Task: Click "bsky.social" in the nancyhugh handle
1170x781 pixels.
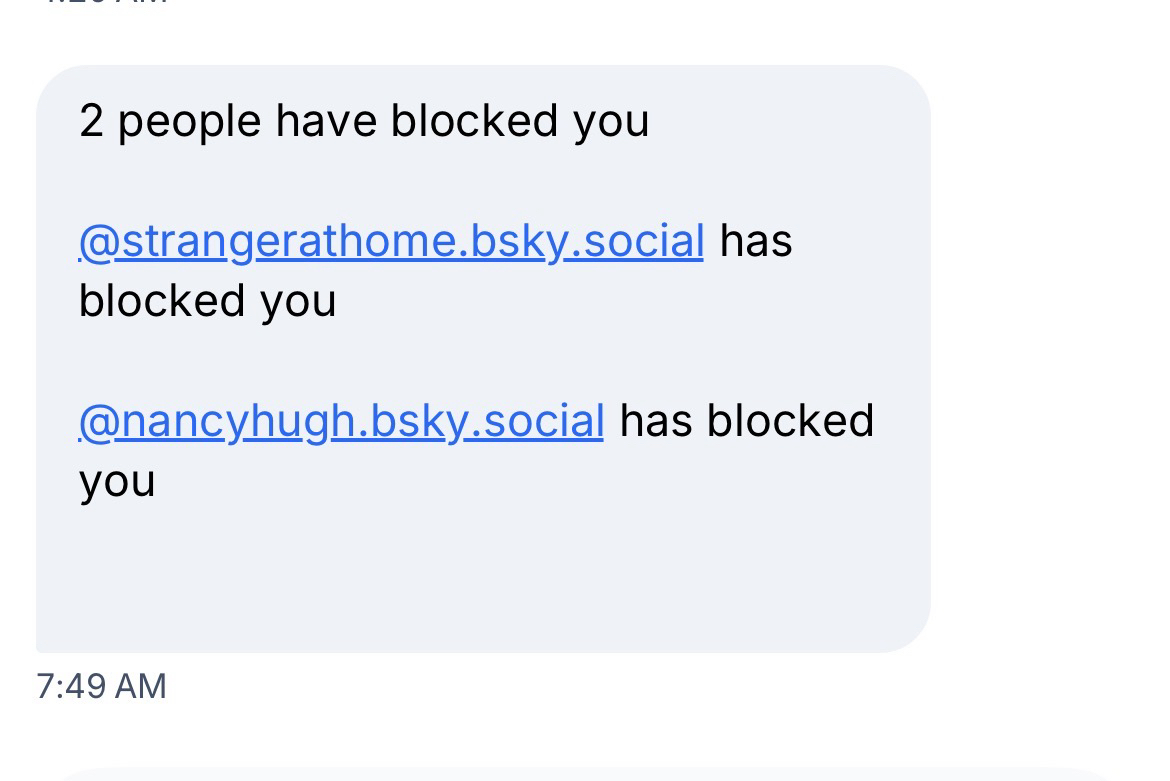Action: 488,421
